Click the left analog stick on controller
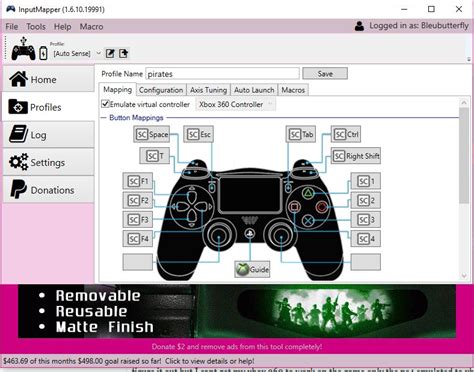Image resolution: width=474 pixels, height=372 pixels. [x=219, y=236]
